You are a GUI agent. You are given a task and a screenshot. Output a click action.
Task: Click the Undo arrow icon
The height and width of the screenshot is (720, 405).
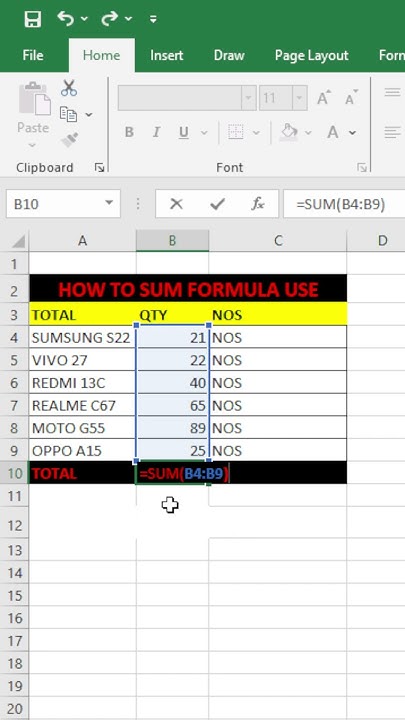[x=67, y=18]
